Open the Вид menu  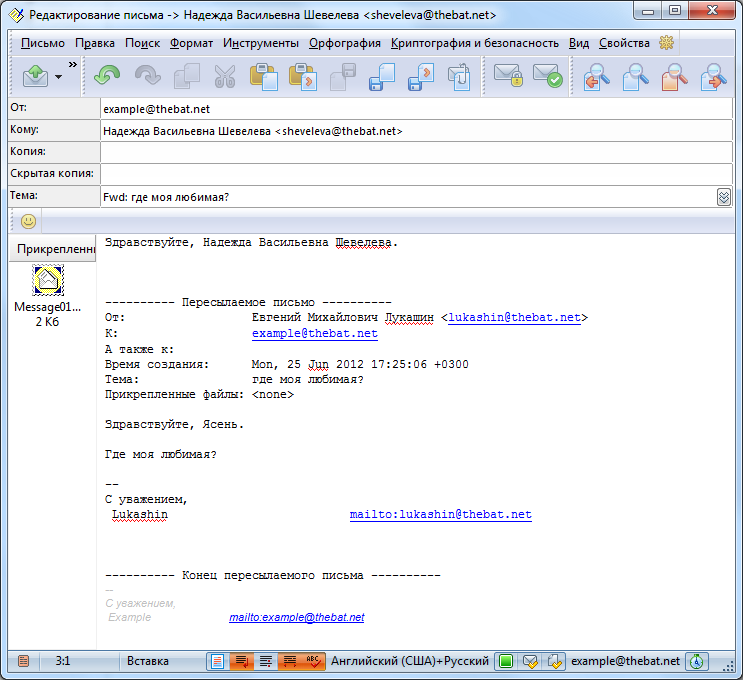[579, 43]
